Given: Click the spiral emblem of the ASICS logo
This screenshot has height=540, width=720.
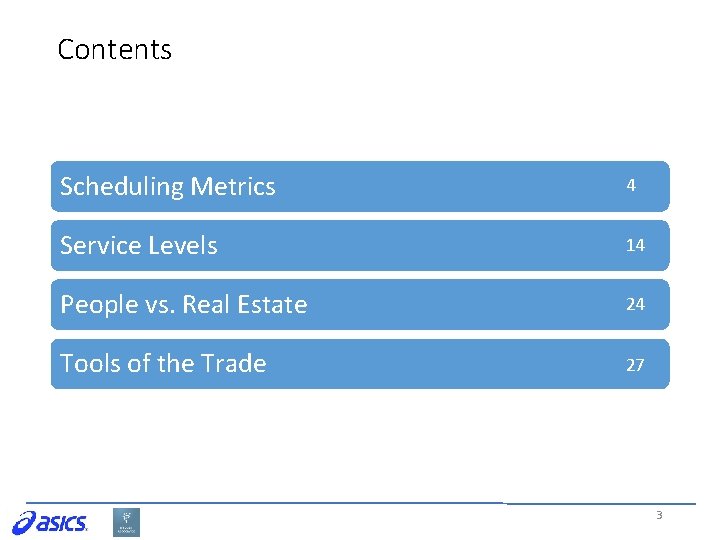Looking at the screenshot, I should pyautogui.click(x=24, y=523).
